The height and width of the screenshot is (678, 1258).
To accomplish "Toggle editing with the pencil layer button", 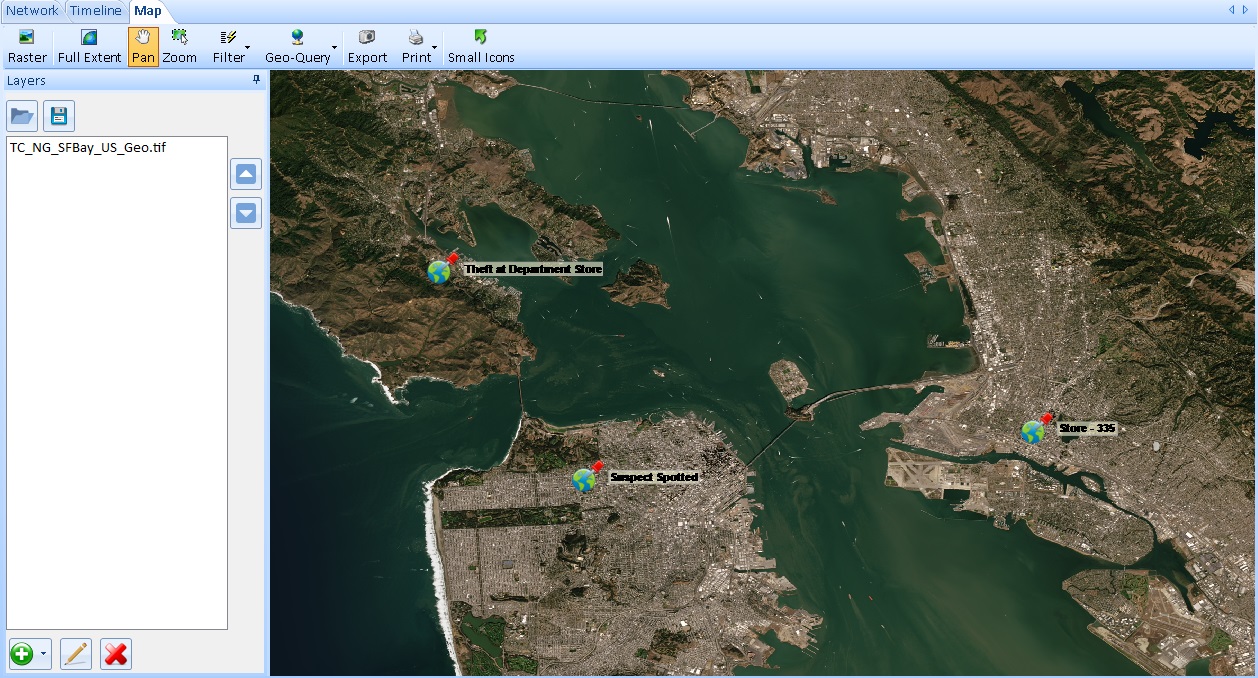I will (x=75, y=654).
